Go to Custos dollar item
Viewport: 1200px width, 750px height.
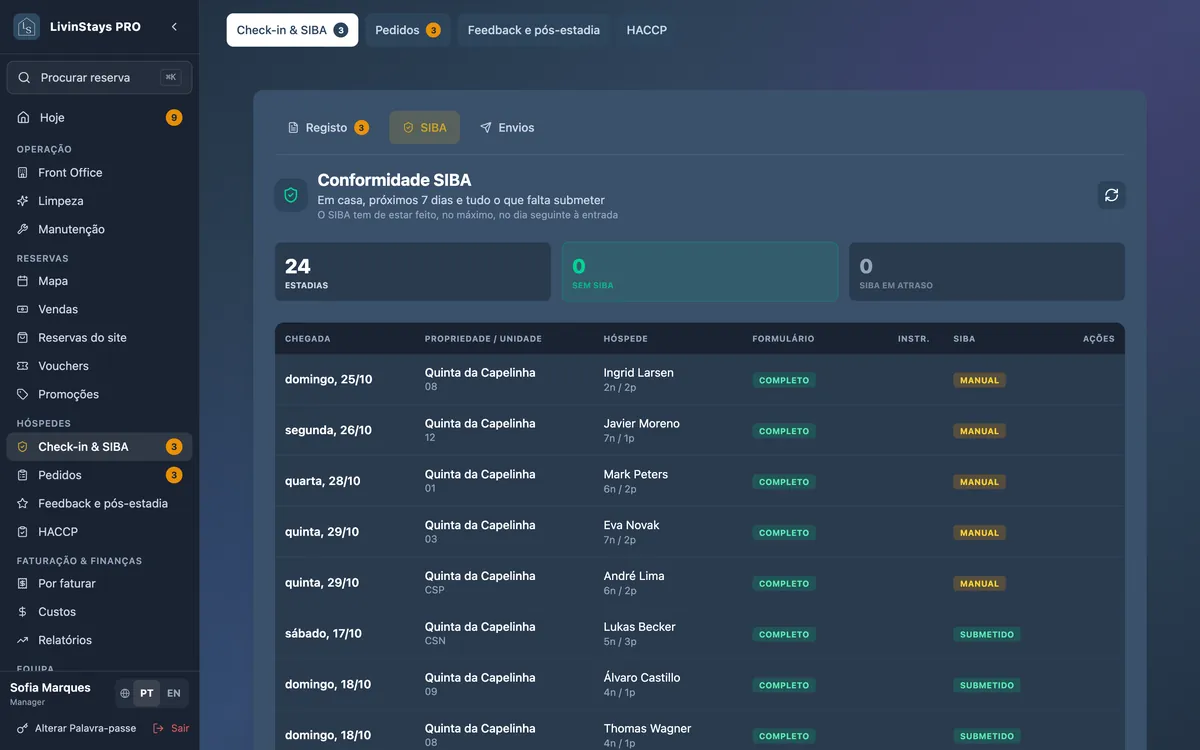[x=99, y=612]
